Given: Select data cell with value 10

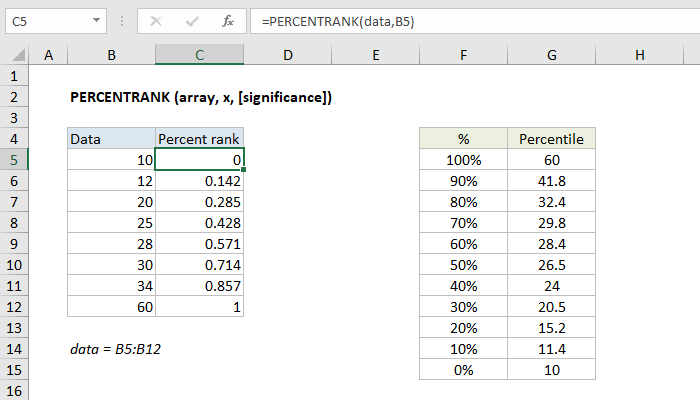Looking at the screenshot, I should click(112, 160).
